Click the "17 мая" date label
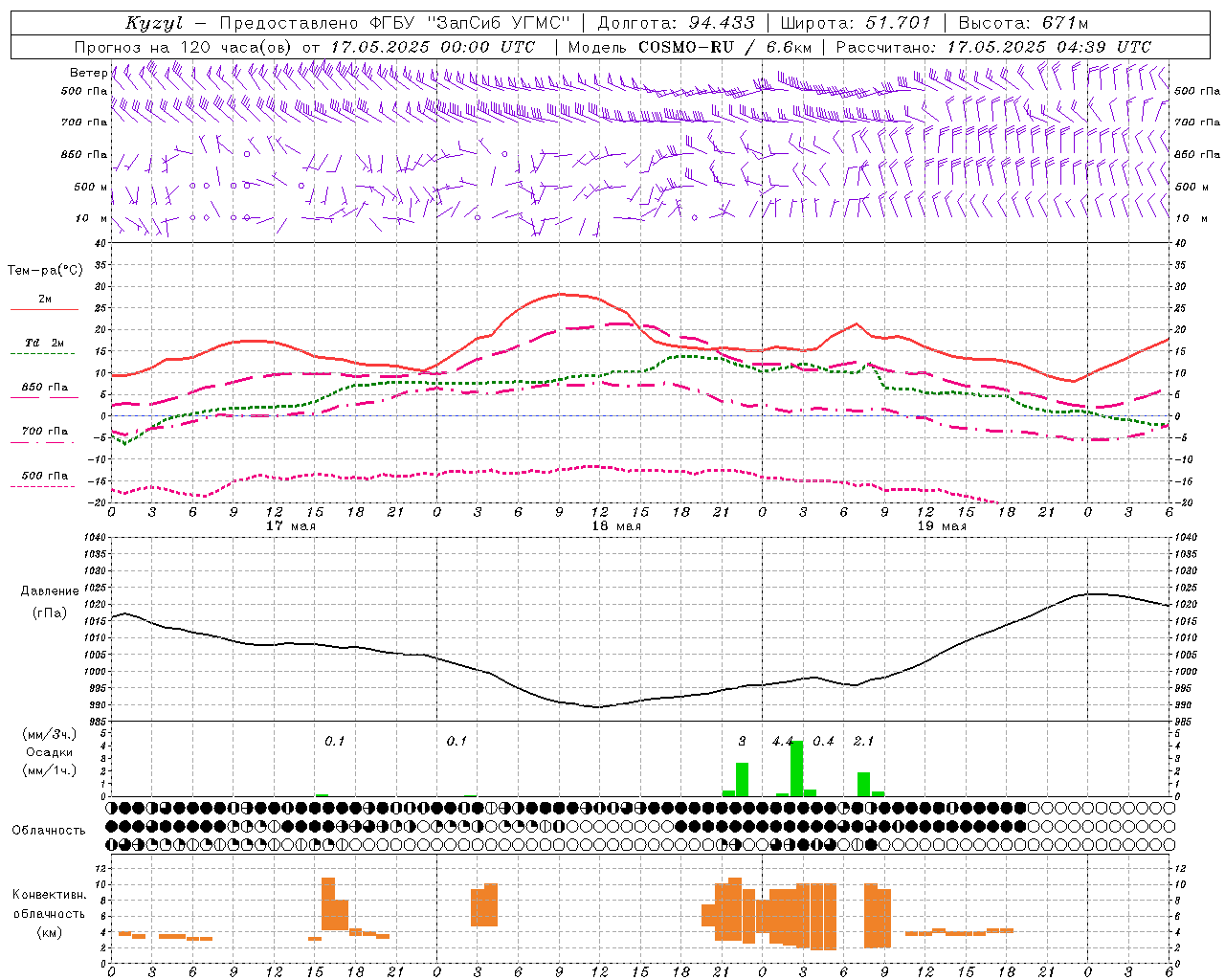The image size is (1225, 980). (291, 525)
